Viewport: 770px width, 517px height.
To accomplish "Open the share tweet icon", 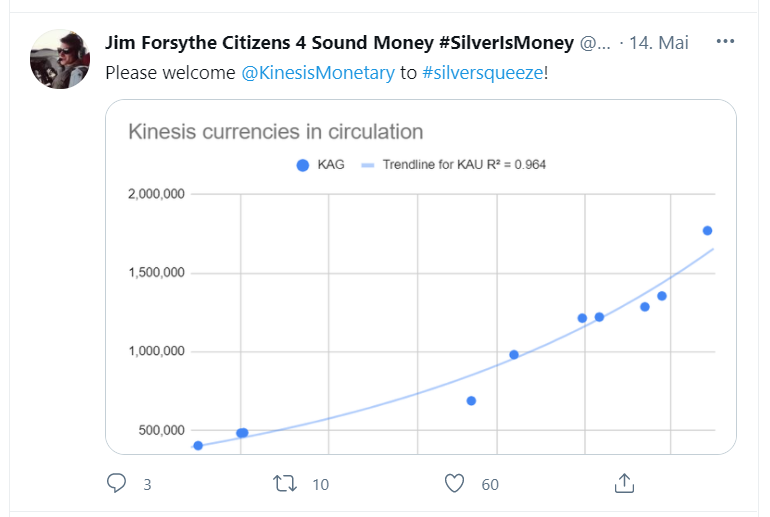I will coord(624,484).
